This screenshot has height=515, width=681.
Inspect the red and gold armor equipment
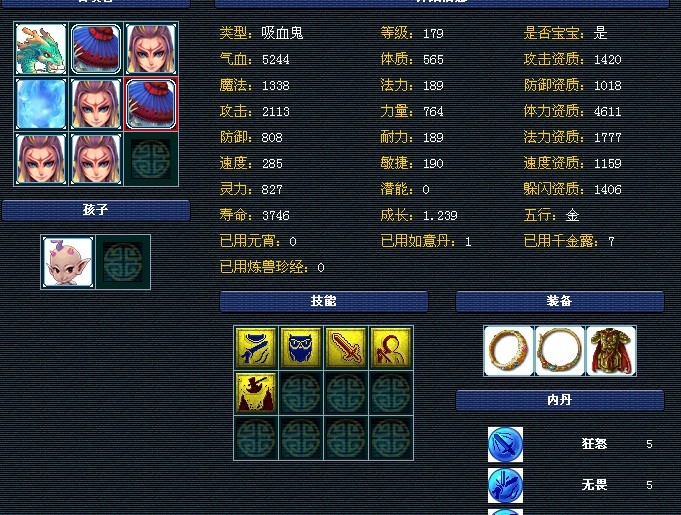click(611, 351)
